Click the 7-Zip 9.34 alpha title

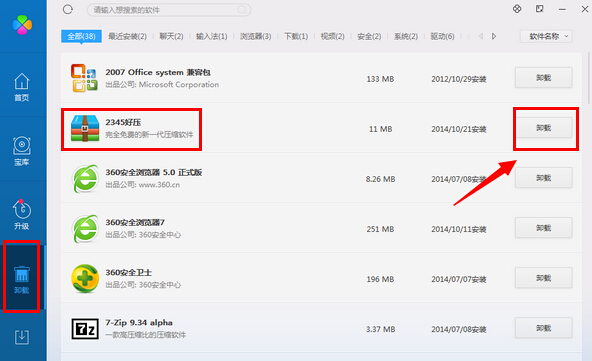pos(139,322)
